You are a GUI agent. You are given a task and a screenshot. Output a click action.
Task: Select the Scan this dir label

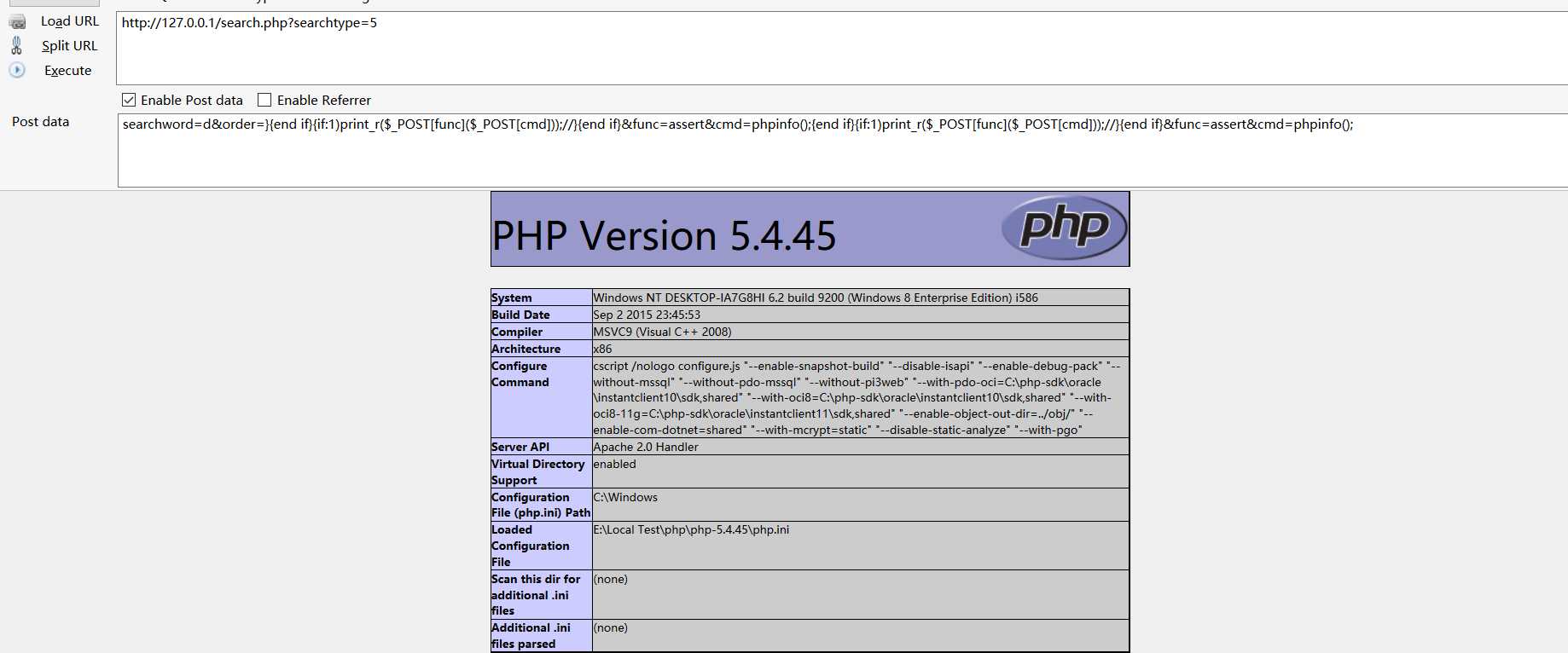click(536, 595)
